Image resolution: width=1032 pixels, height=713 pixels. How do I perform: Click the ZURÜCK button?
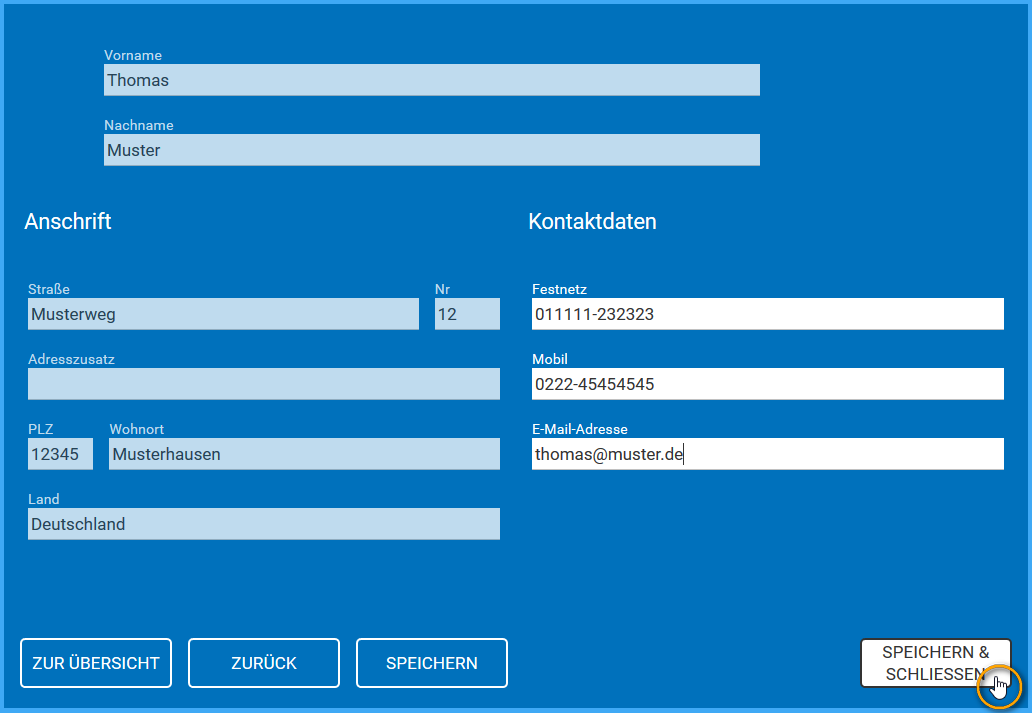(x=263, y=662)
